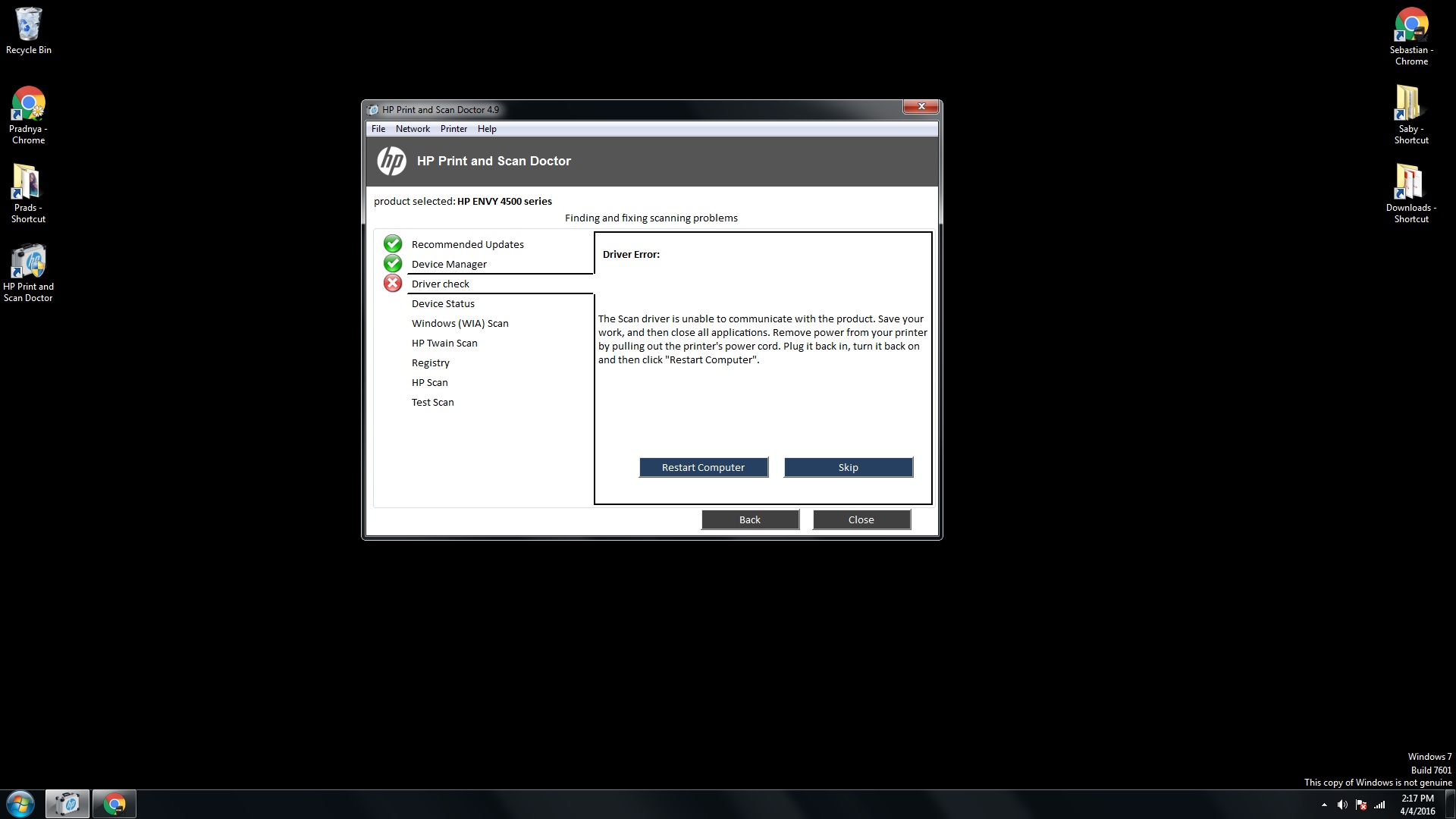
Task: Select the Test Scan step
Action: point(432,402)
